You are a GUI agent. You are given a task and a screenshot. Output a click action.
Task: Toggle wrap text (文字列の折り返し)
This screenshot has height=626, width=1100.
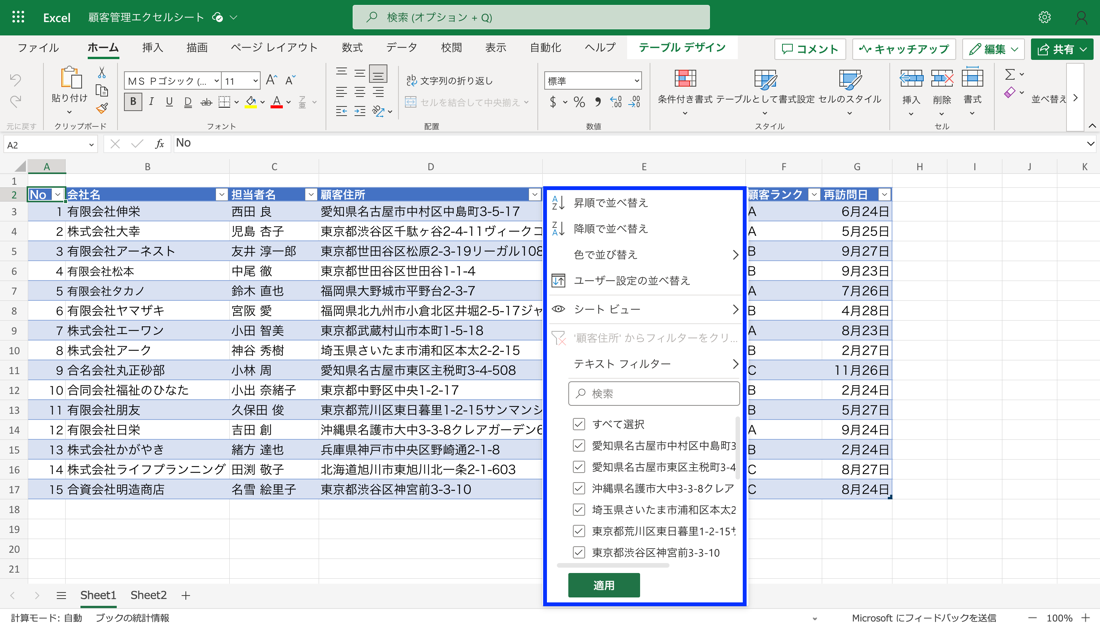pyautogui.click(x=450, y=81)
